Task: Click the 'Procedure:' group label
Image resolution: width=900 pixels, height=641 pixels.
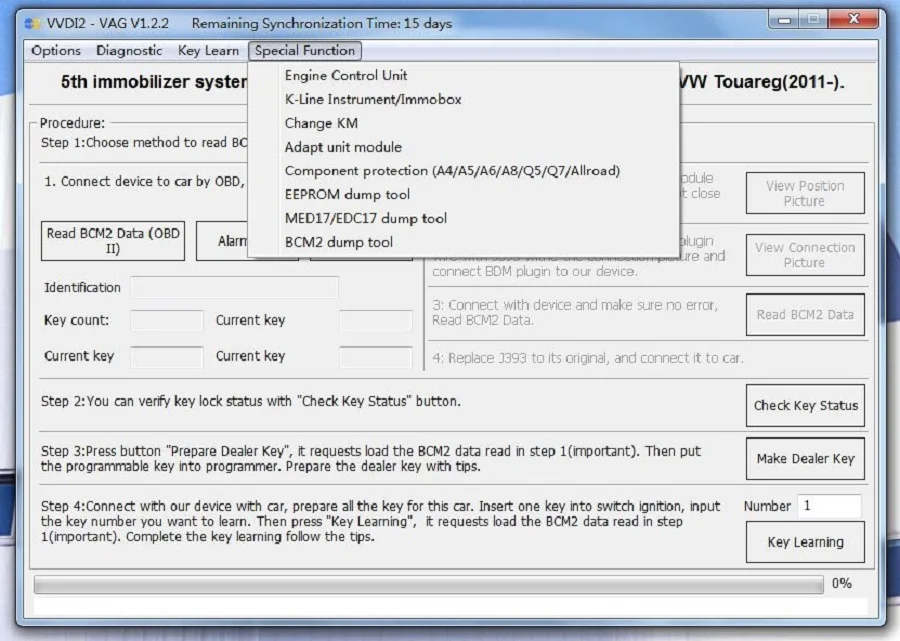Action: [x=72, y=123]
